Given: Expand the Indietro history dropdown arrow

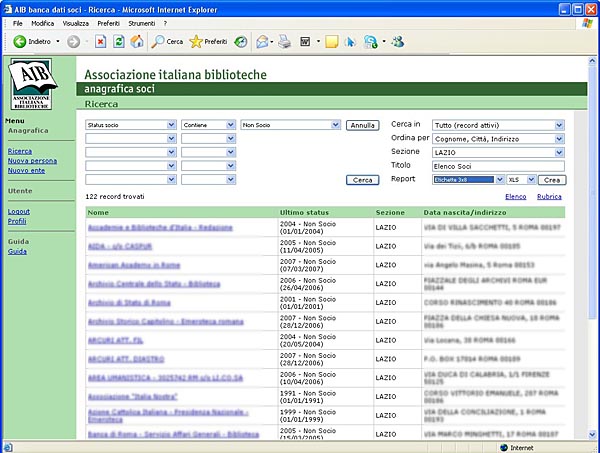Looking at the screenshot, I should click(58, 41).
